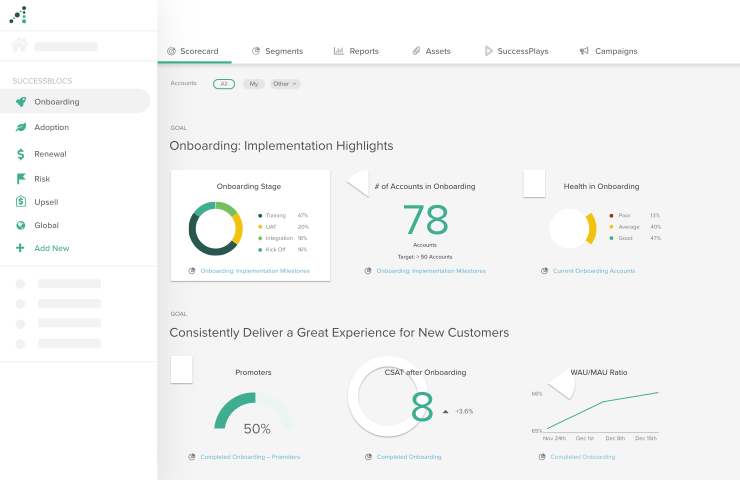Image resolution: width=740 pixels, height=480 pixels.
Task: Click the Onboarding: Implementation Highlights heading
Action: click(x=281, y=146)
